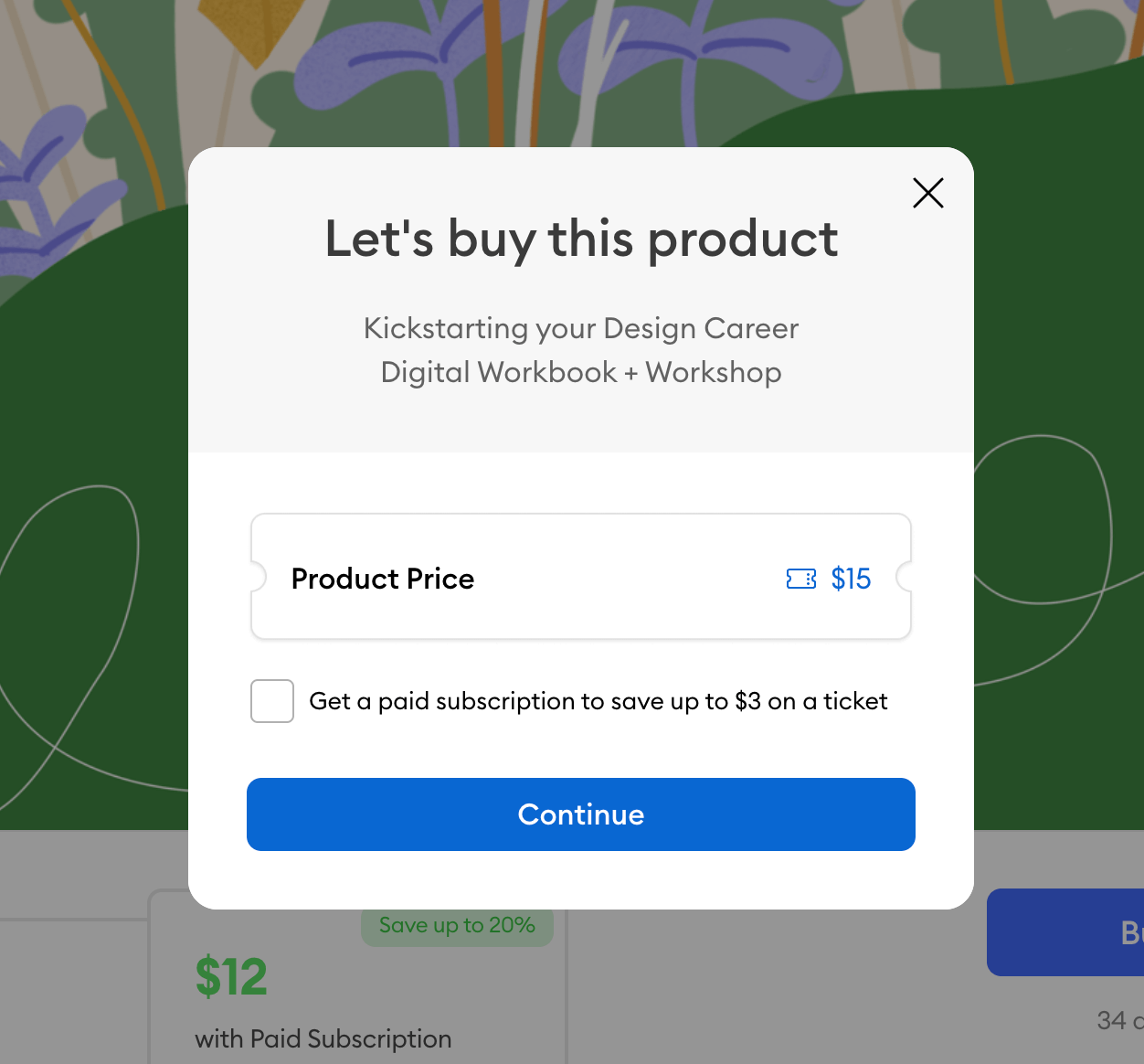Viewport: 1144px width, 1064px height.
Task: Tick the paid subscription checkbox
Action: click(272, 701)
